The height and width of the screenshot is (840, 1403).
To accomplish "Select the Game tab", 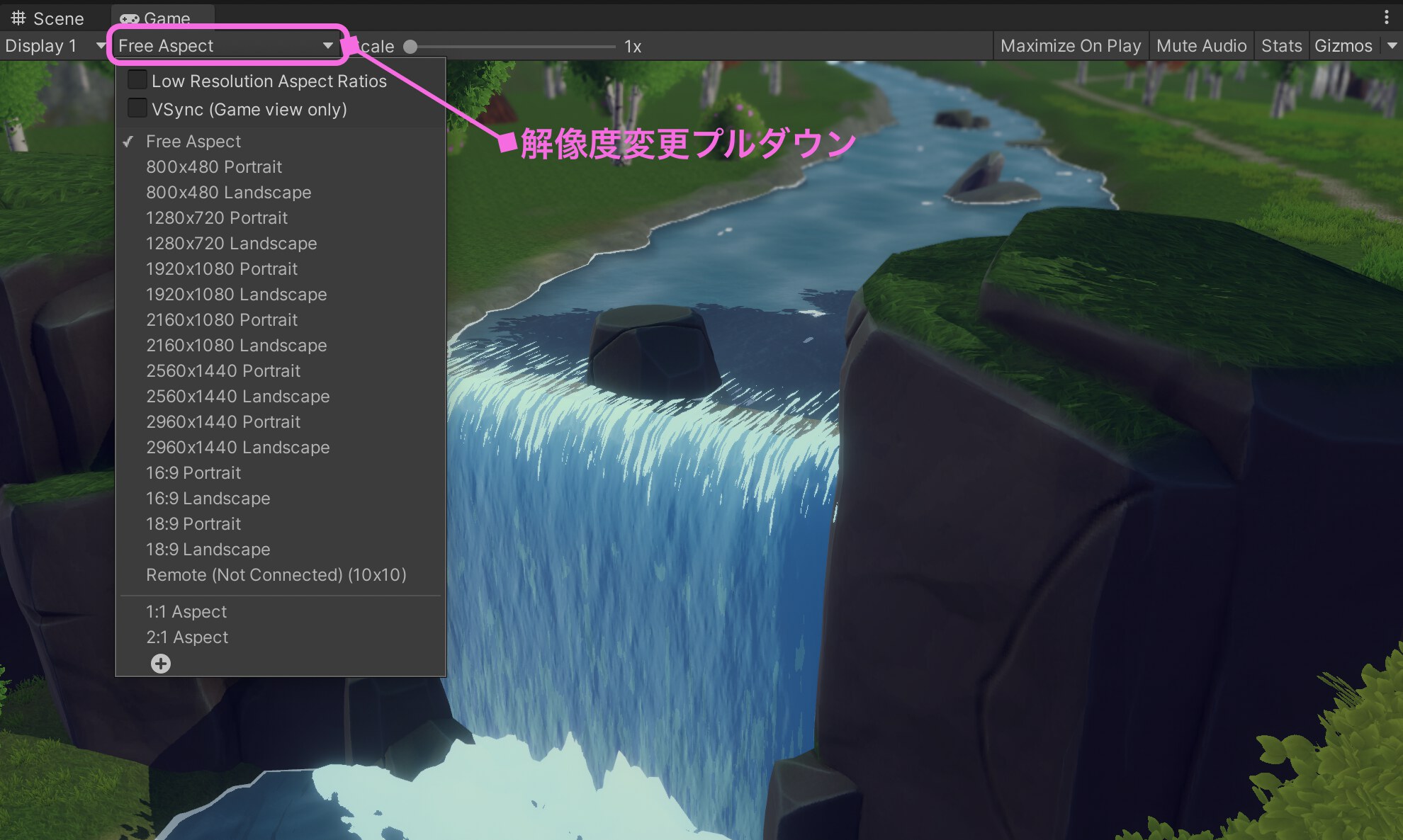I will pos(162,18).
